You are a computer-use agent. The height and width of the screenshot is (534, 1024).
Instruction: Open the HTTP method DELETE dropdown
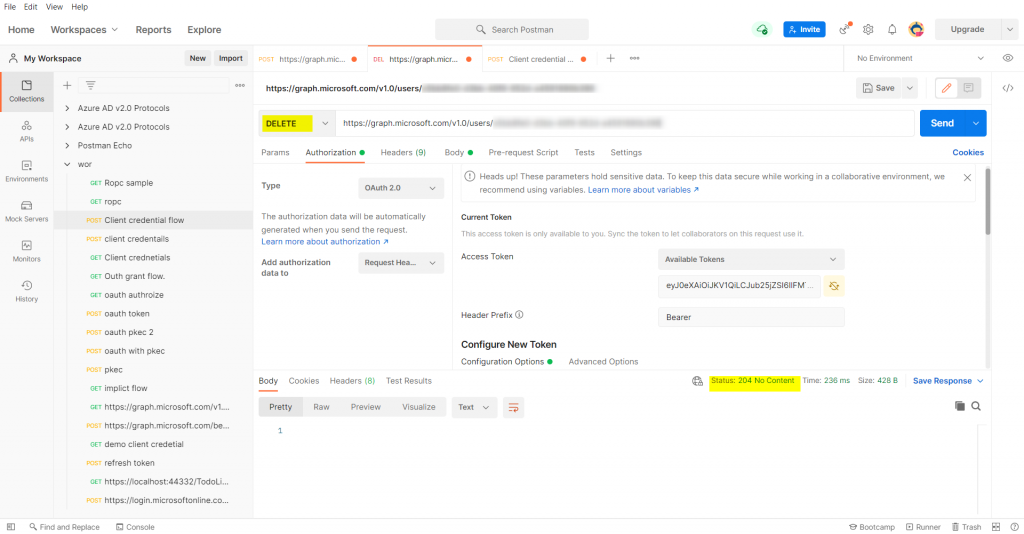pyautogui.click(x=296, y=123)
